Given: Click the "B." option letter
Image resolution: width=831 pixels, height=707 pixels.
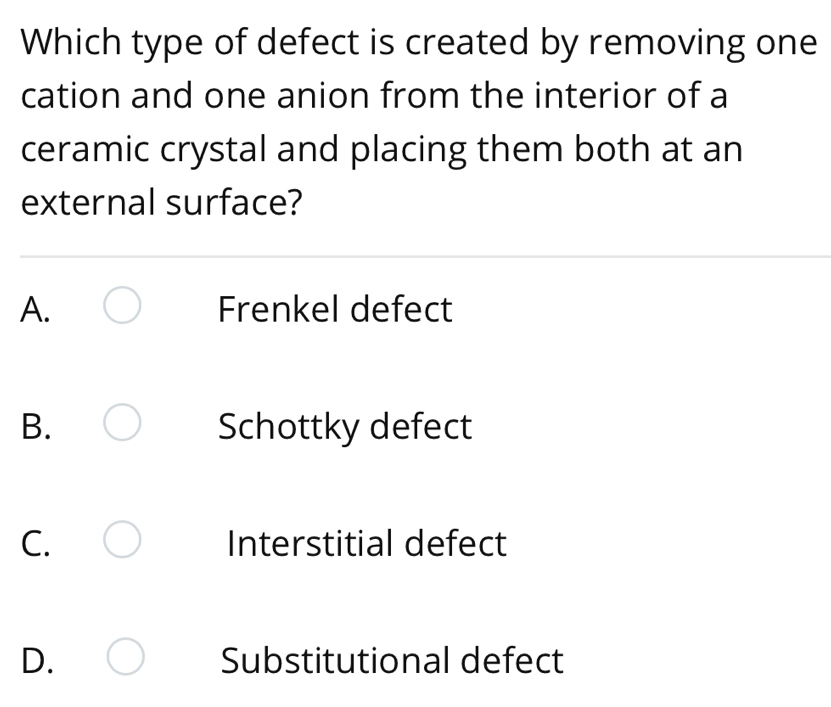Looking at the screenshot, I should [36, 427].
